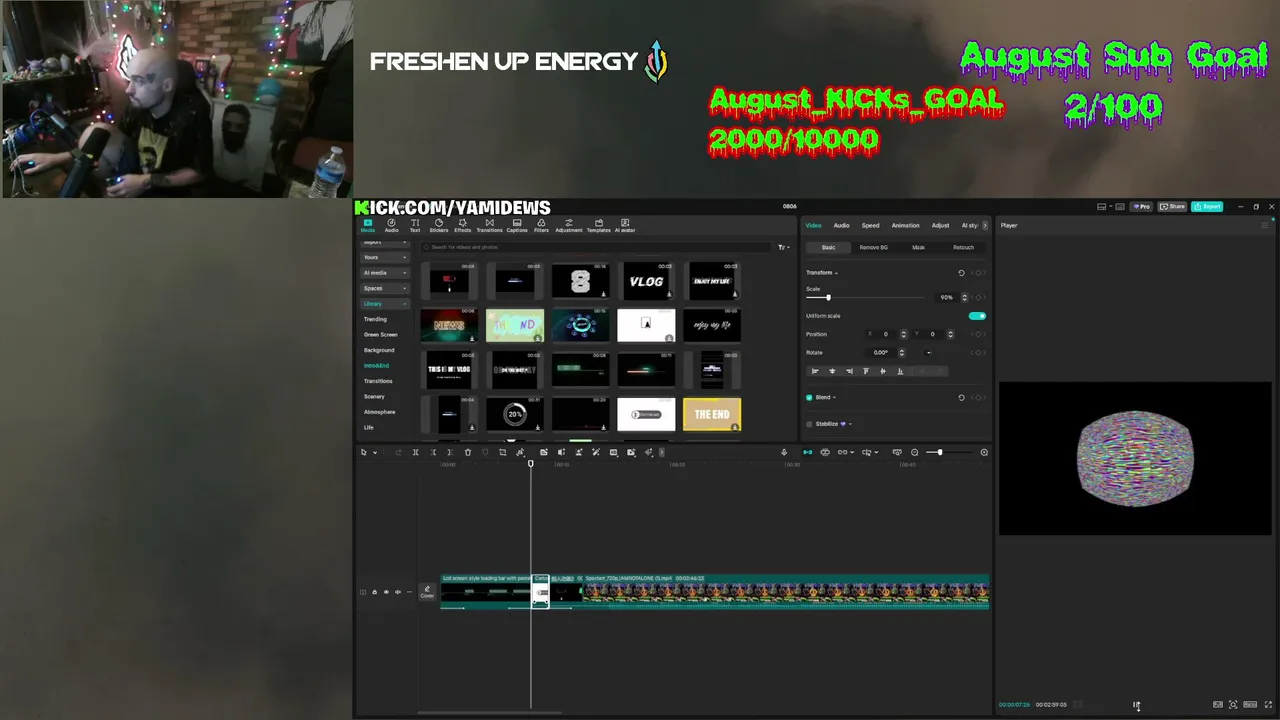Open the Adjustment panel icon
This screenshot has height=720, width=1280.
point(568,225)
